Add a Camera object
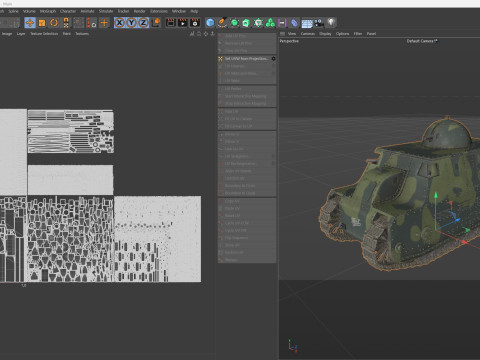Viewport: 480px width, 360px height. (x=319, y=23)
